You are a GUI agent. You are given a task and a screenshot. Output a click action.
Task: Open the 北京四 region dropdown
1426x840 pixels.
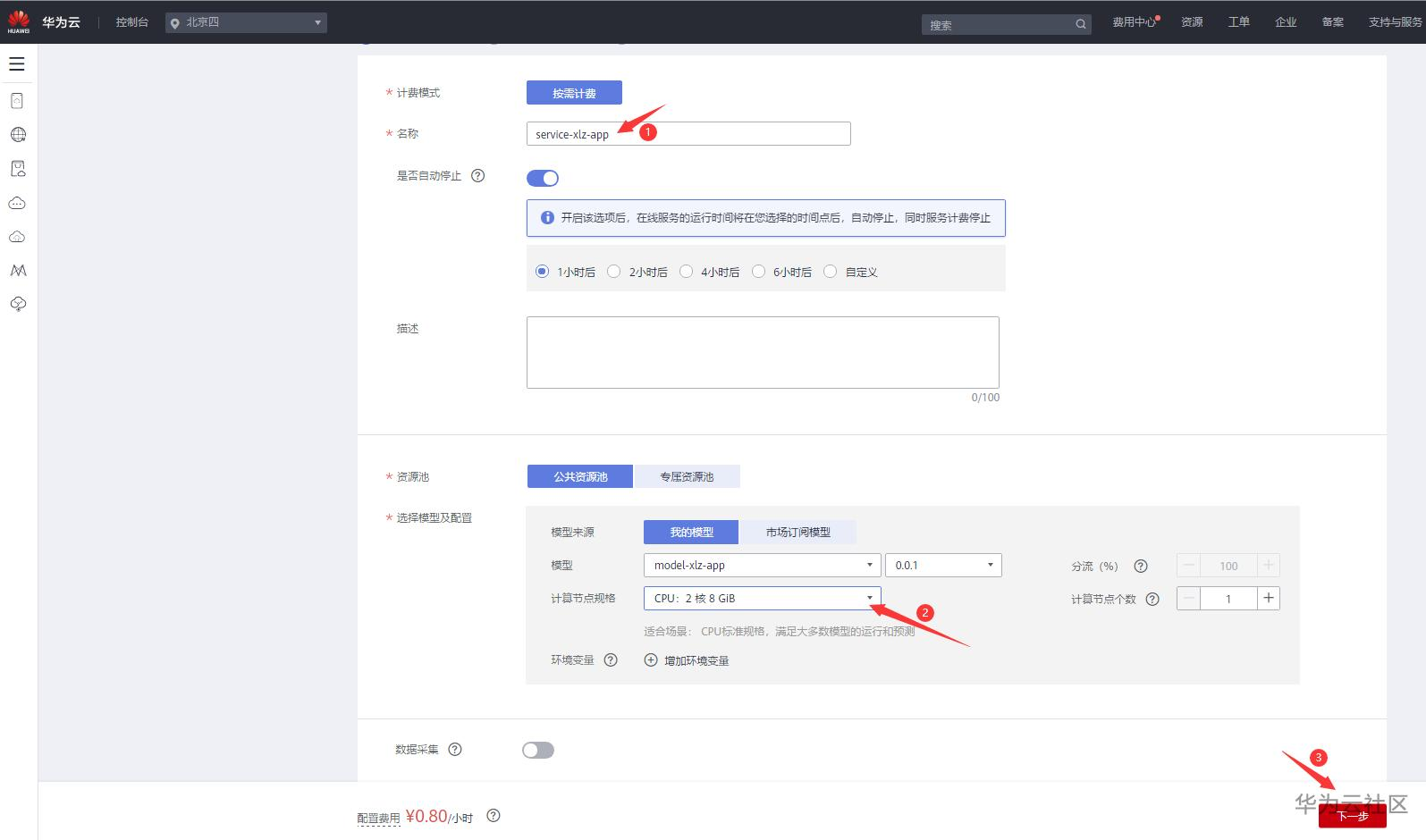(246, 22)
